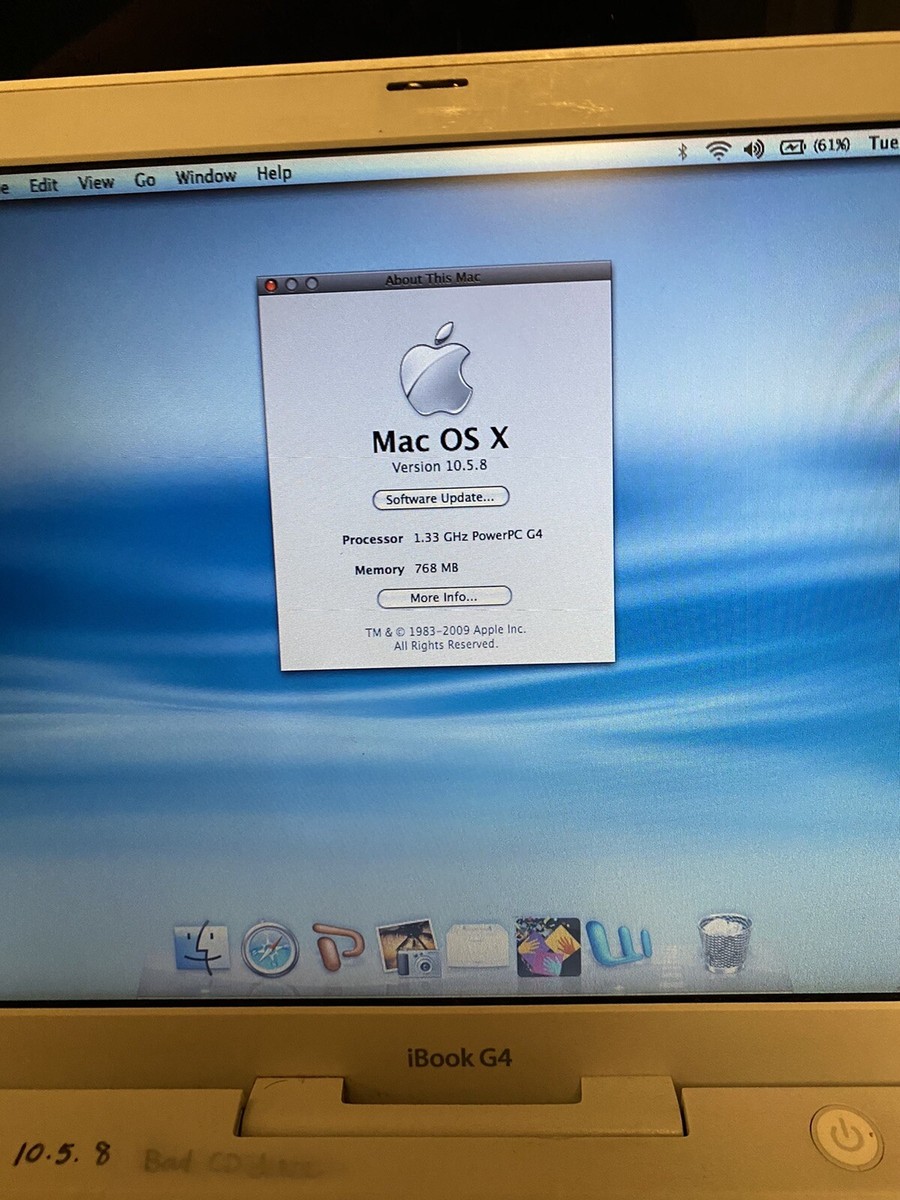Click the More Info button
Screen dimensions: 900x1200
[x=444, y=597]
